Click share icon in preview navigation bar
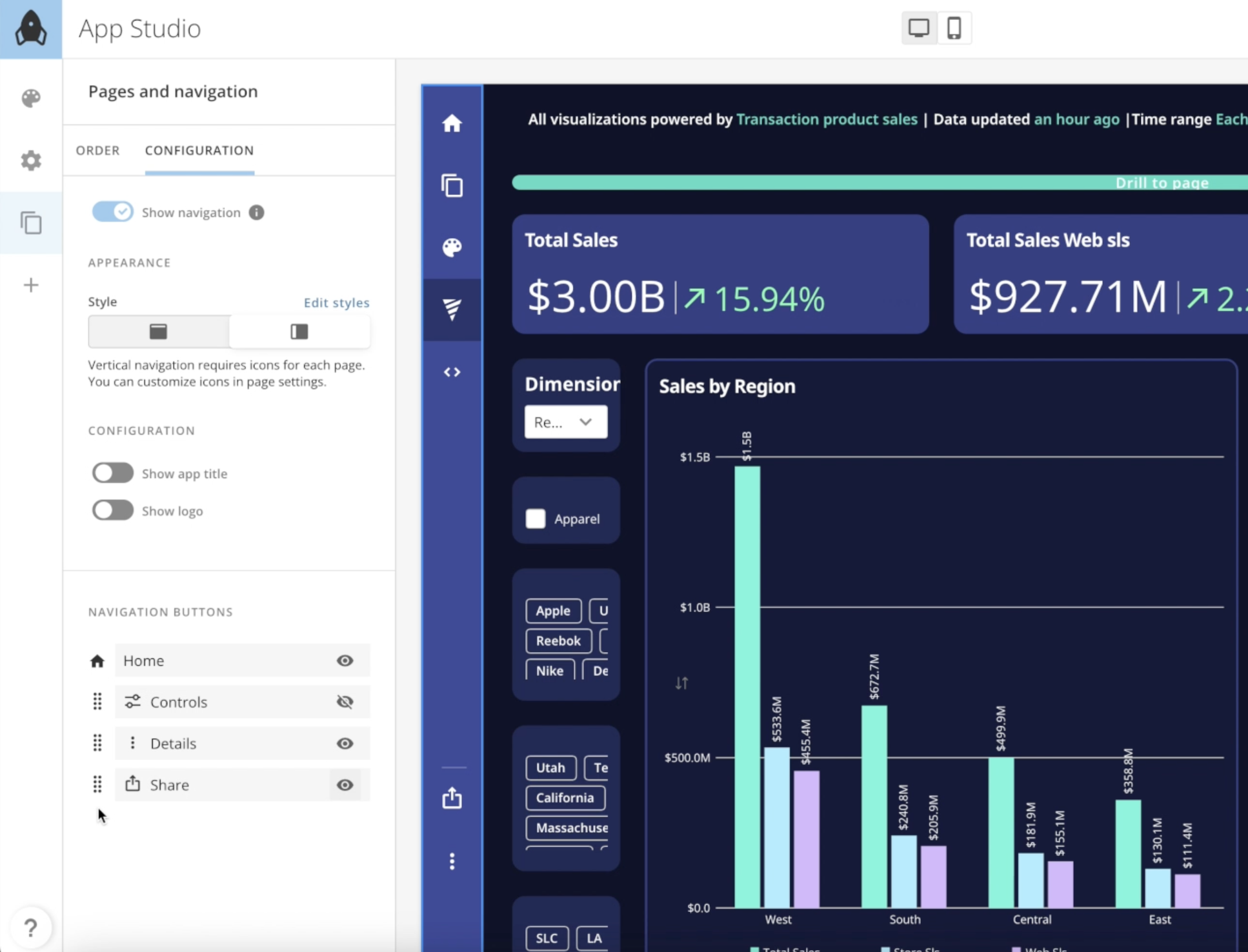 452,798
